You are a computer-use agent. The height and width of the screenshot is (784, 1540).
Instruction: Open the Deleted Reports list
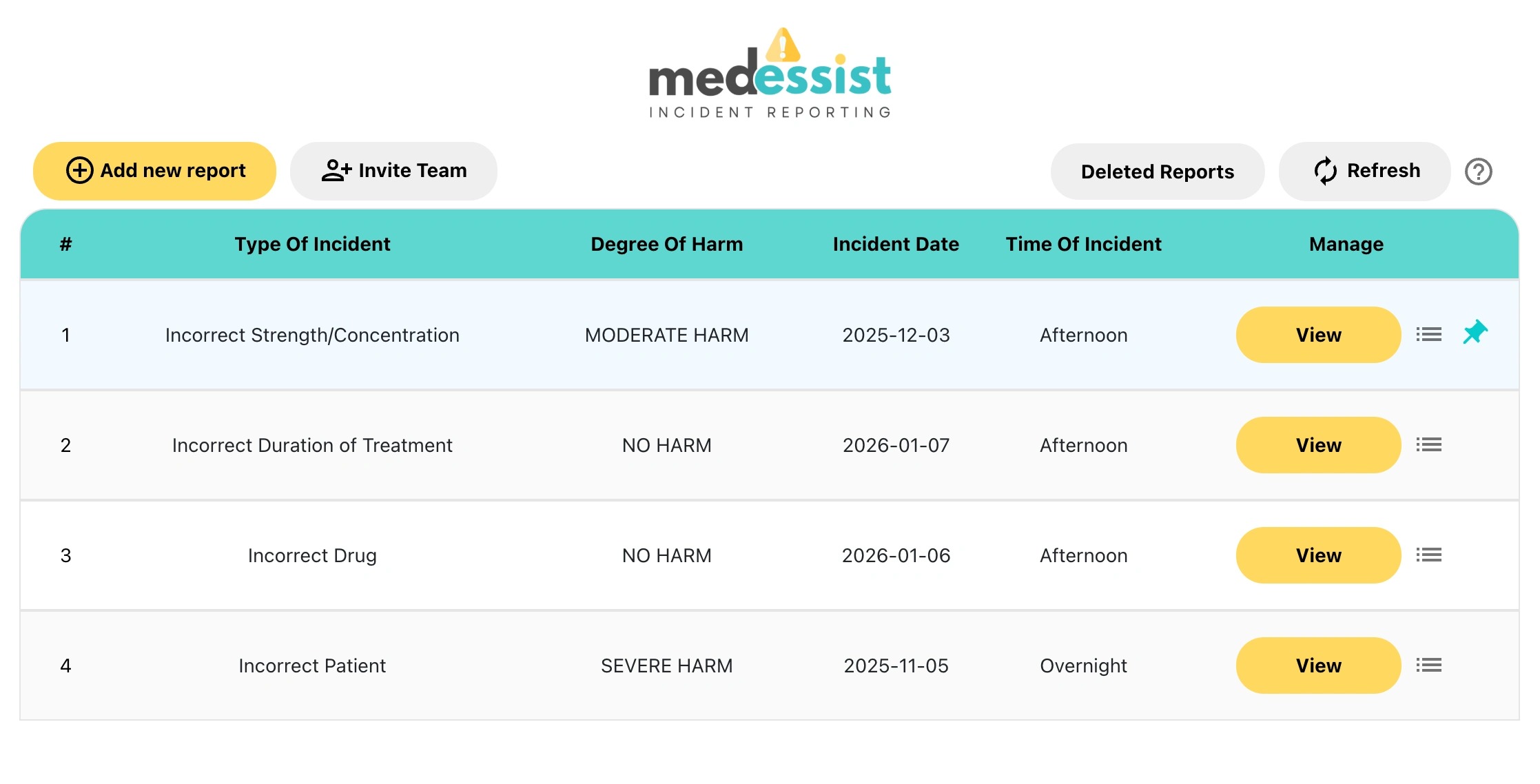1157,172
